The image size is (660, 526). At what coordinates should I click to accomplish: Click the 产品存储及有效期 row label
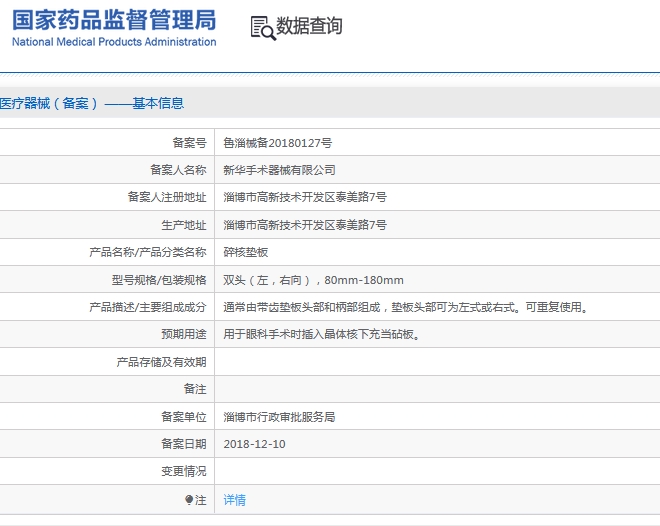point(161,362)
